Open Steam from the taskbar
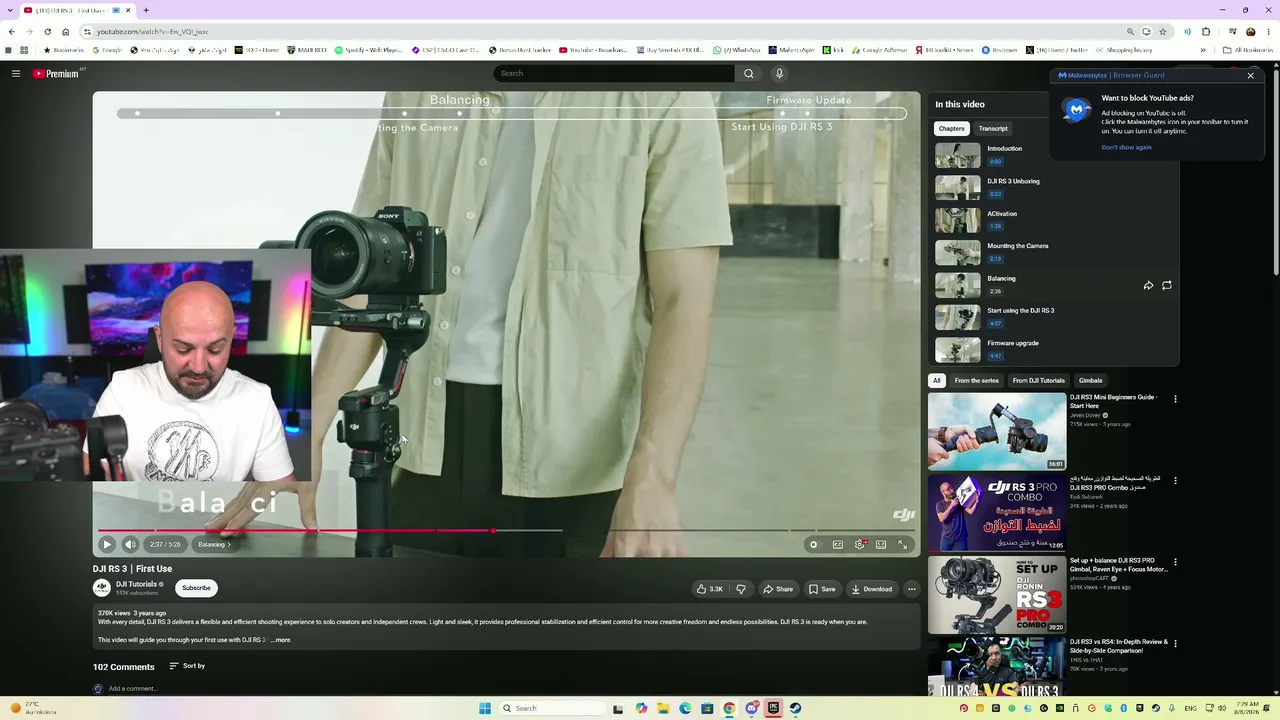Screen dimensions: 1280x720 click(795, 708)
